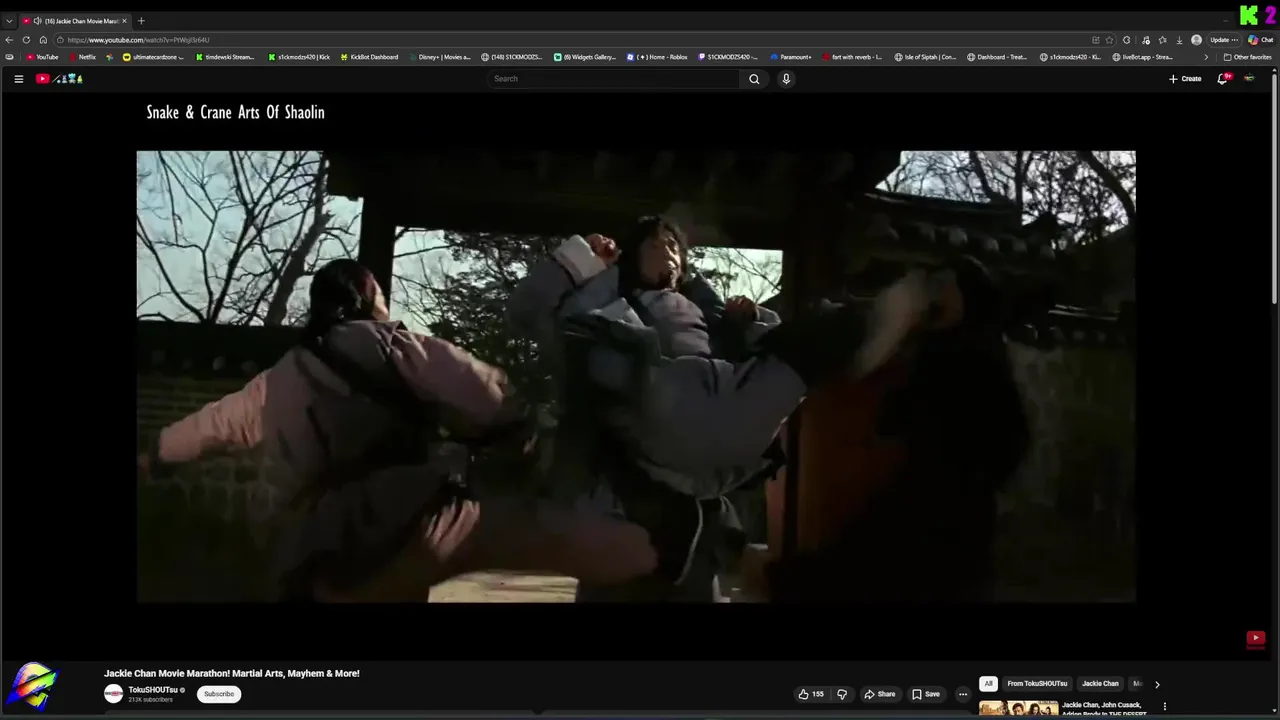
Task: Open fart with reverb bookmark
Action: coord(853,57)
